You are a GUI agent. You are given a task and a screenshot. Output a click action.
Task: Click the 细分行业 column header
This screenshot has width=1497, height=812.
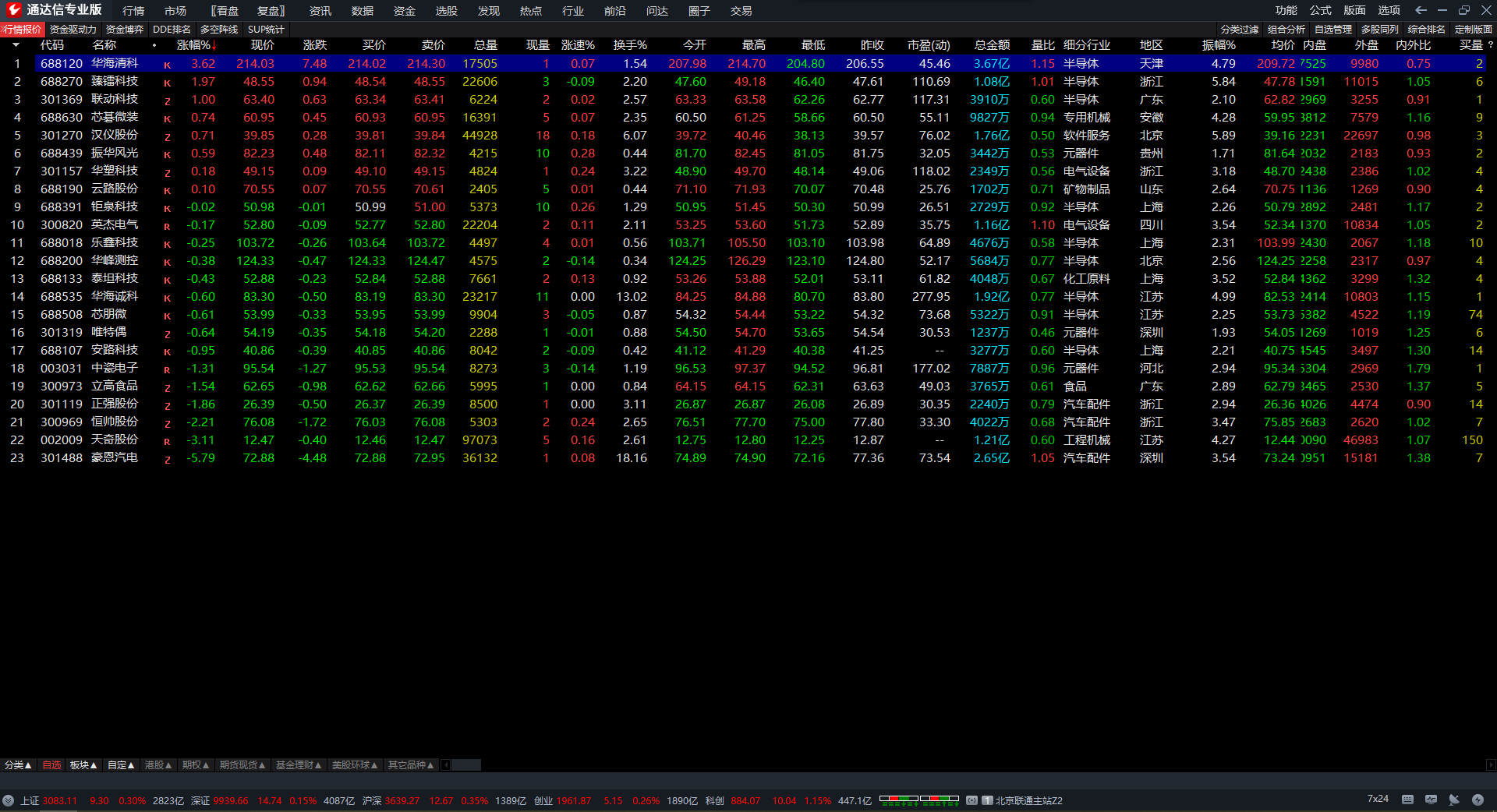point(1087,45)
